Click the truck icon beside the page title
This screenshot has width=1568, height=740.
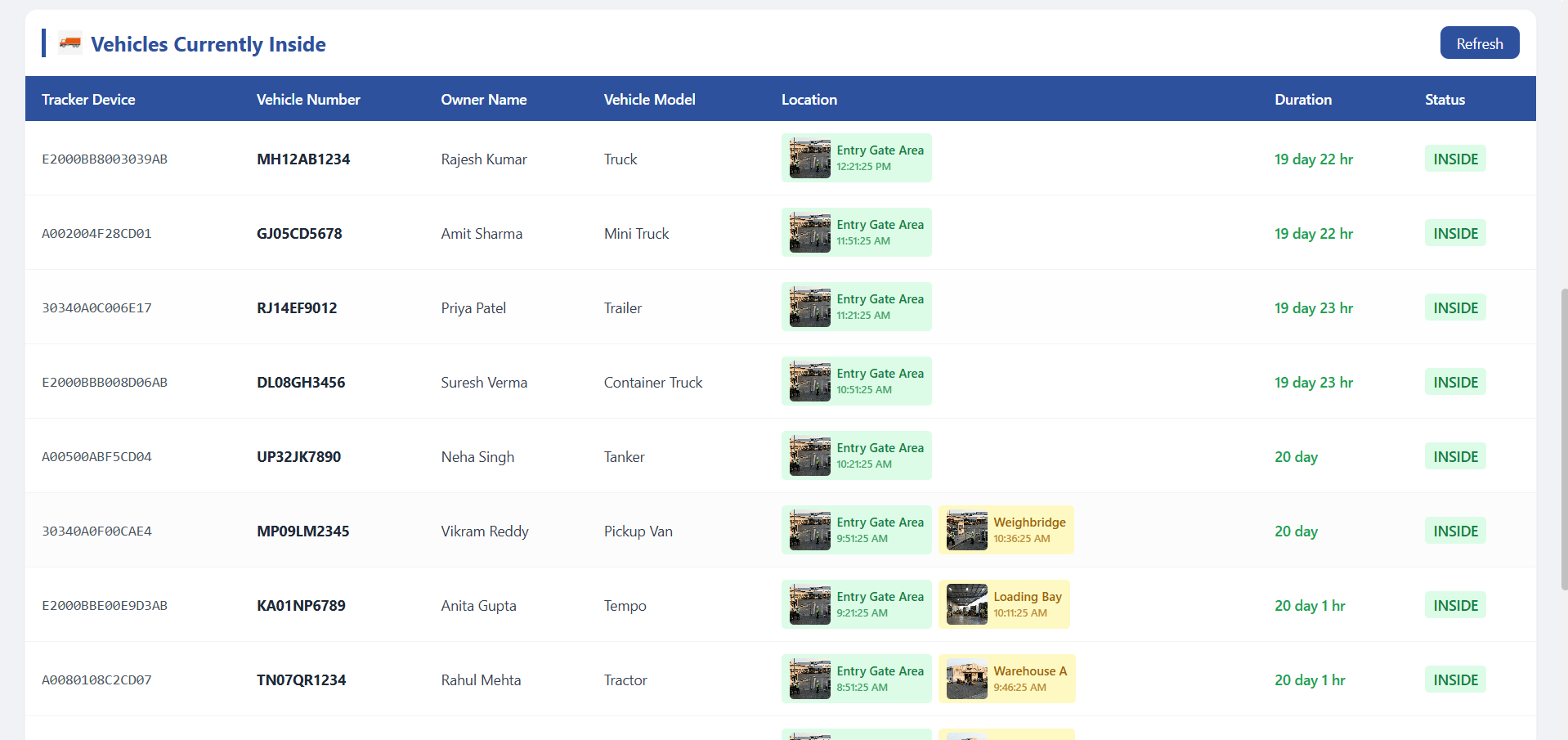click(x=71, y=43)
